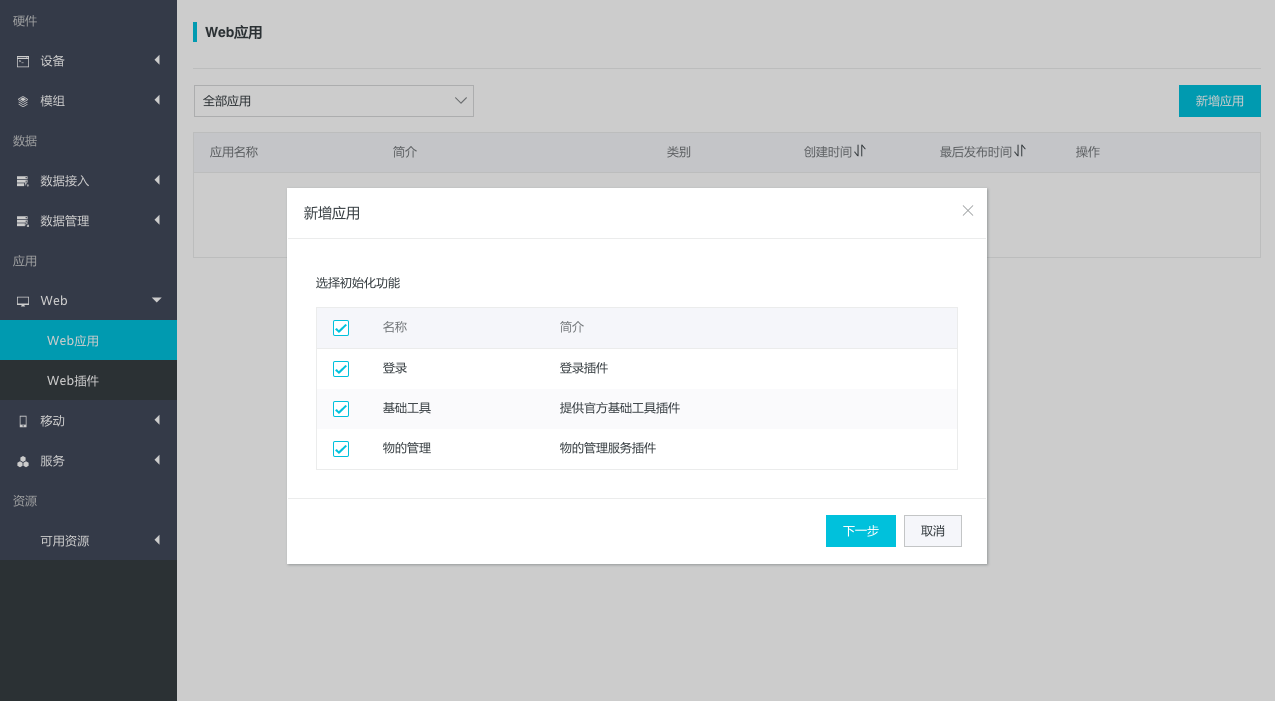Click the Web monitor icon in sidebar

coord(23,301)
